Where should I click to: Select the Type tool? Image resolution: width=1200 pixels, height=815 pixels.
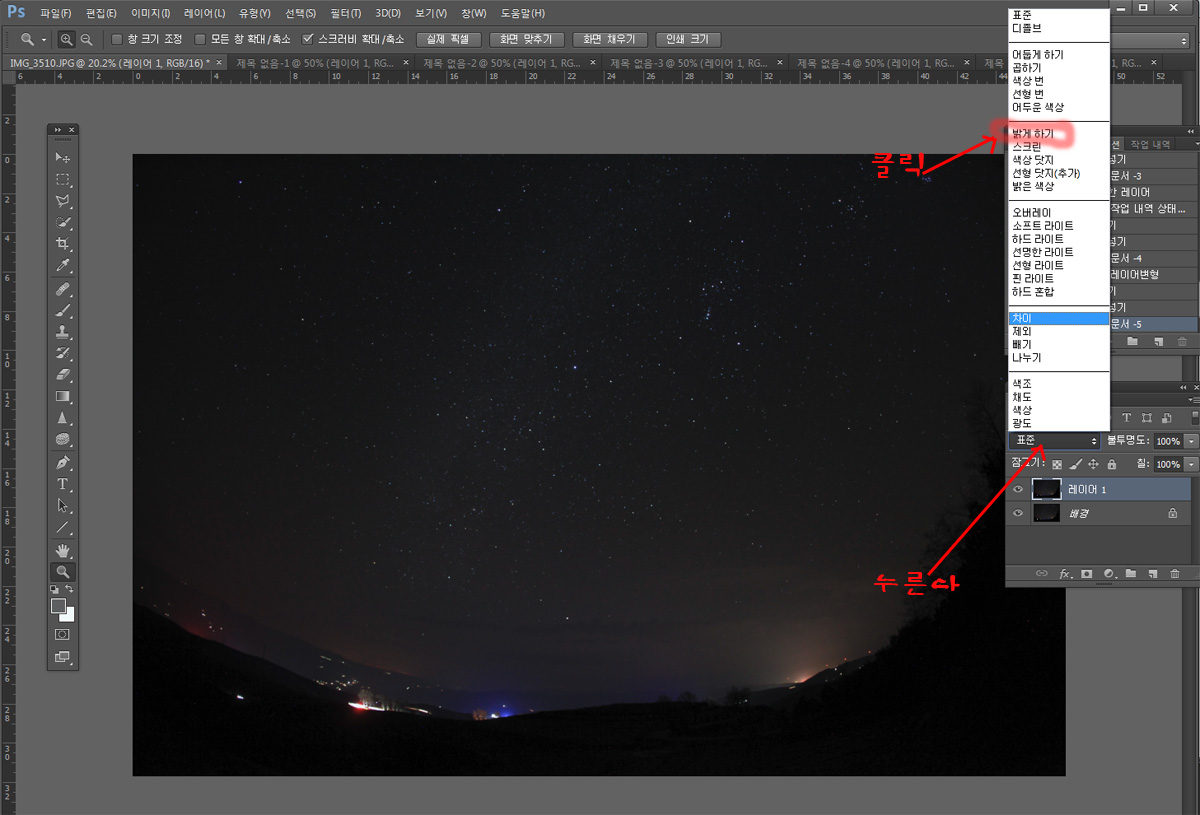63,484
